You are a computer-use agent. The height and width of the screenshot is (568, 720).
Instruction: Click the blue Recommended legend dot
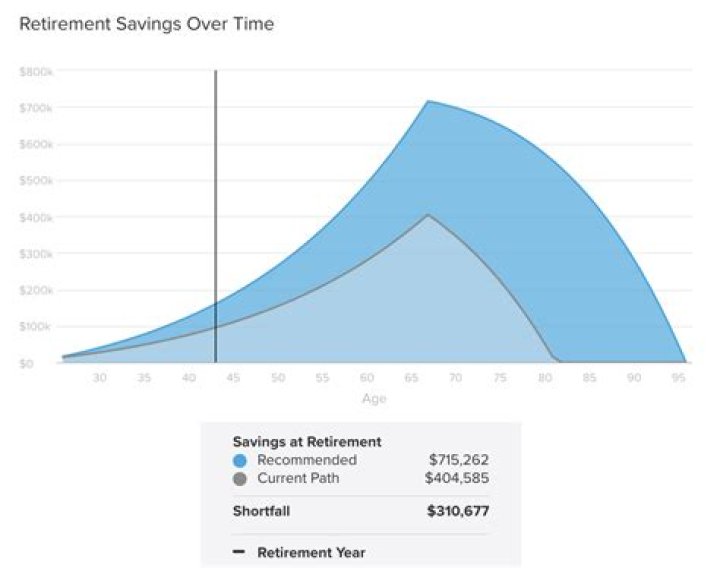pos(240,461)
